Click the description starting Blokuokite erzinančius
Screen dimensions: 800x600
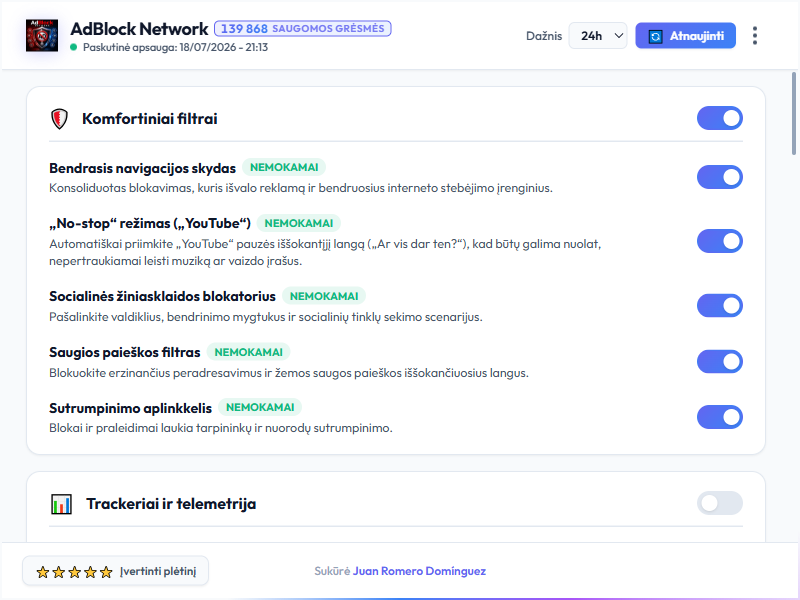click(x=289, y=373)
